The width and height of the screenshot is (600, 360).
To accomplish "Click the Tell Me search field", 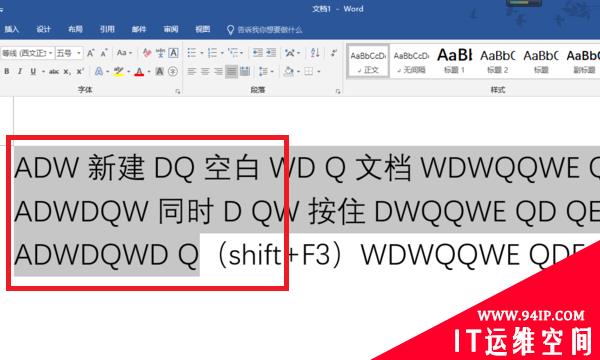I will [270, 30].
